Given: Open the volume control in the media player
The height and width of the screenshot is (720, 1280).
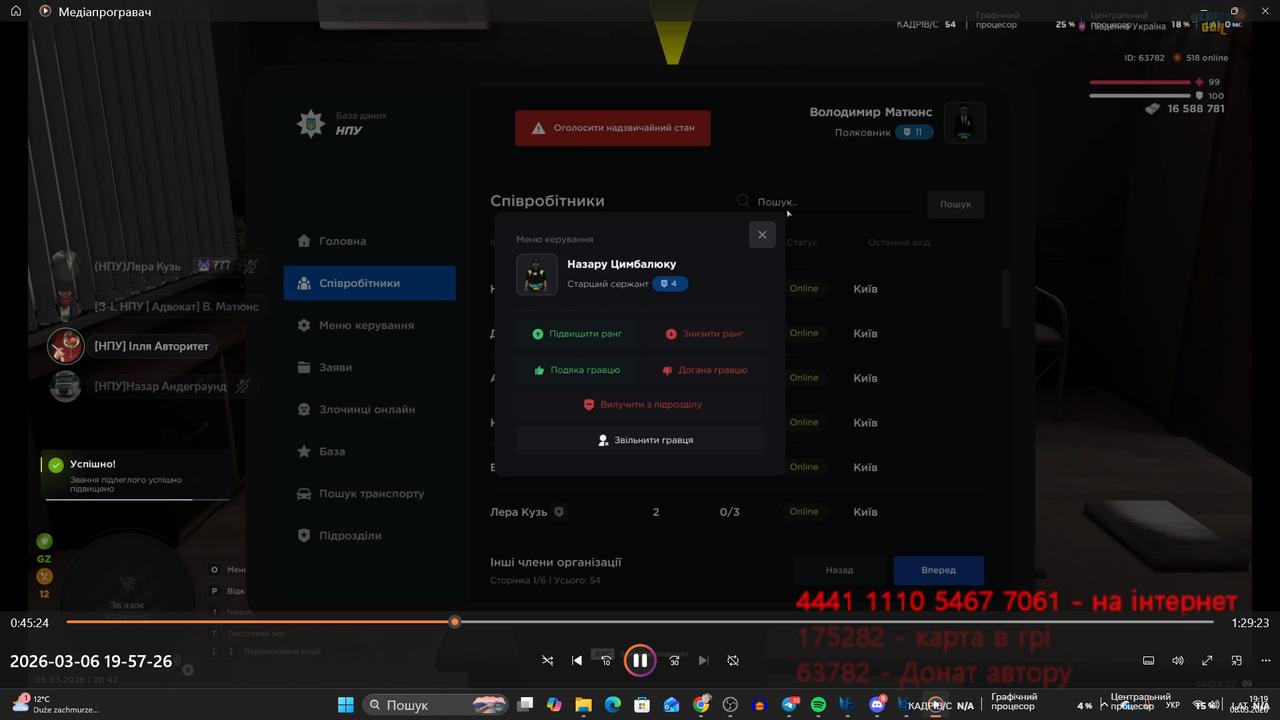Looking at the screenshot, I should 1178,661.
